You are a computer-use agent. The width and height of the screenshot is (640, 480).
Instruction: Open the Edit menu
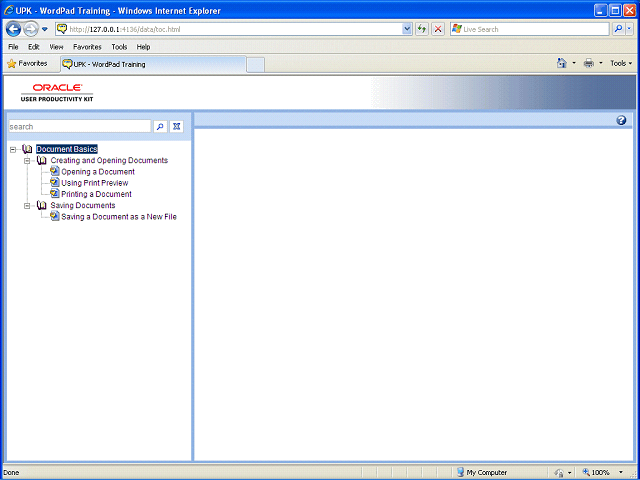point(33,47)
